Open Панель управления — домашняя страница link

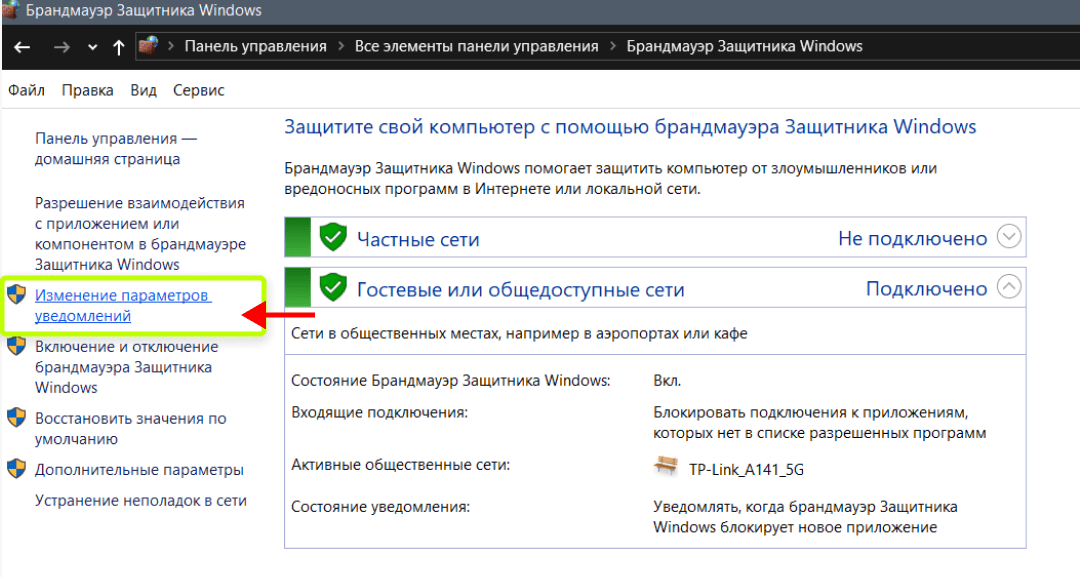[x=116, y=149]
